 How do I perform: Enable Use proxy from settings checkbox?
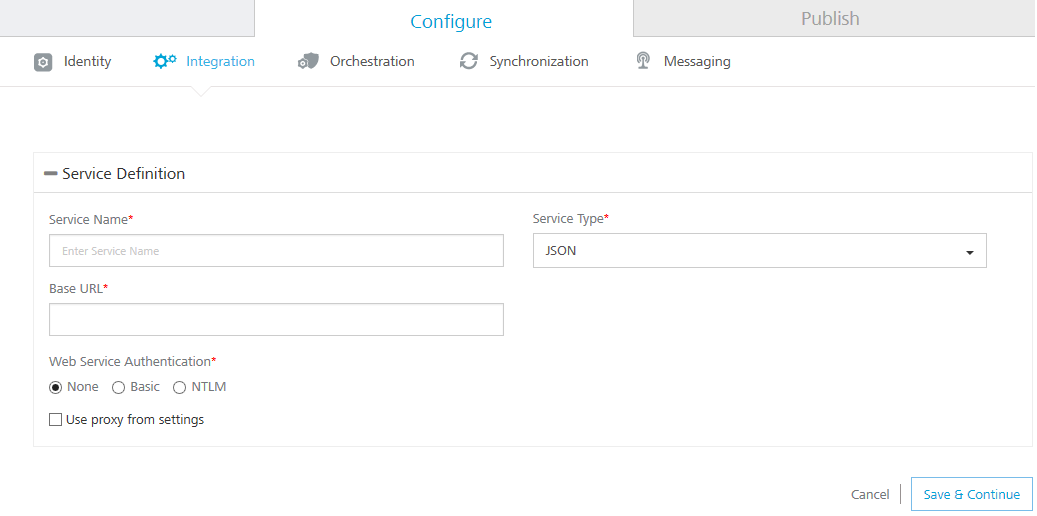click(56, 419)
